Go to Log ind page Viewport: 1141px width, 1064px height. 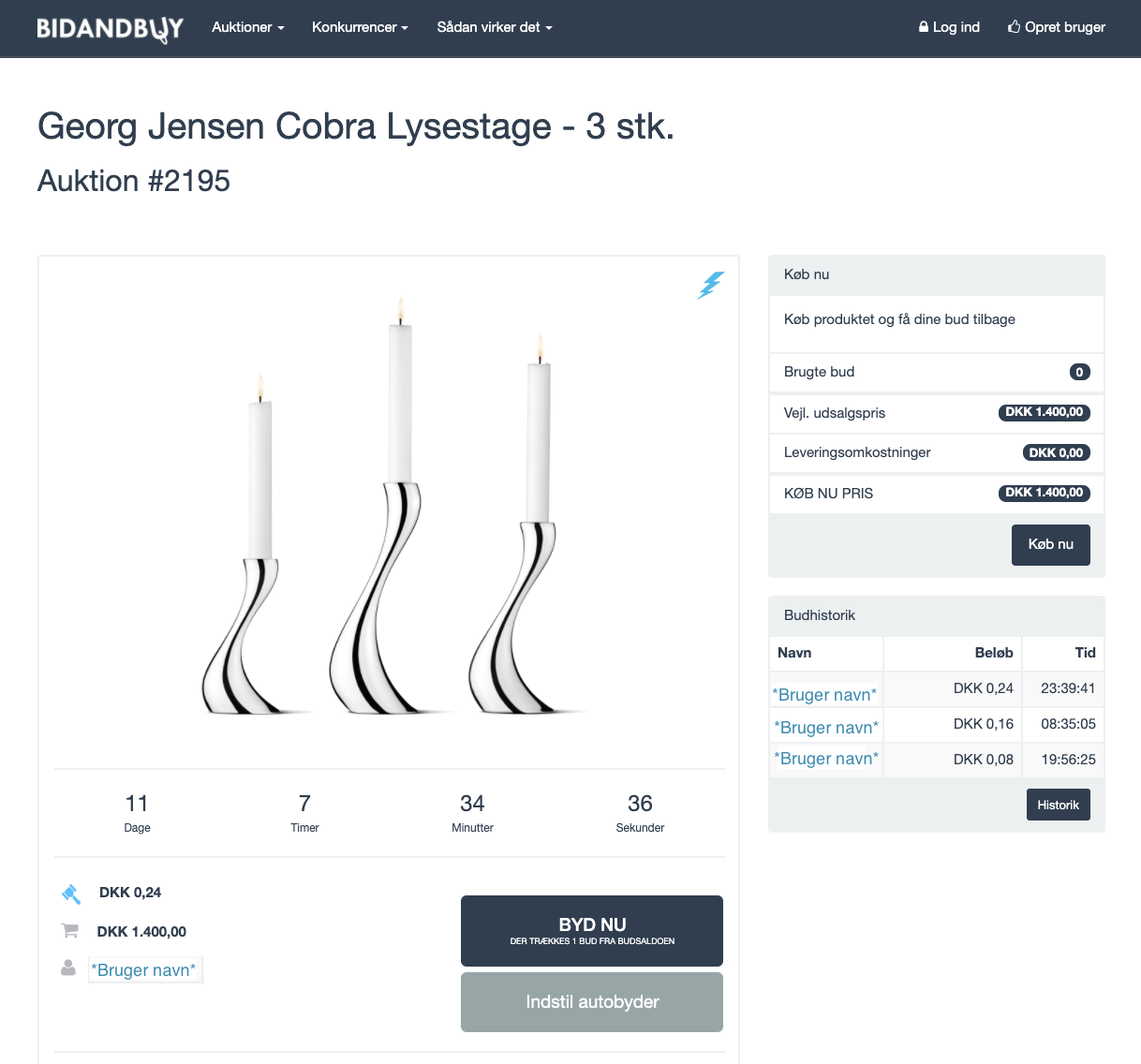pyautogui.click(x=949, y=27)
